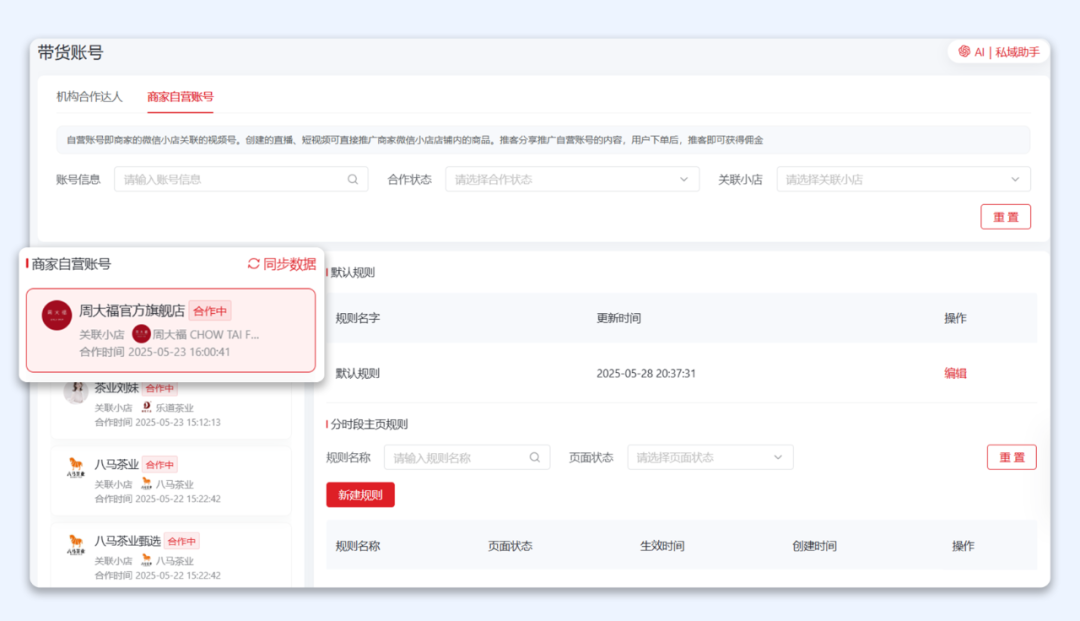Click the small 周大福 CHOW TAI FOOK shop icon
Viewport: 1080px width, 621px height.
(141, 334)
